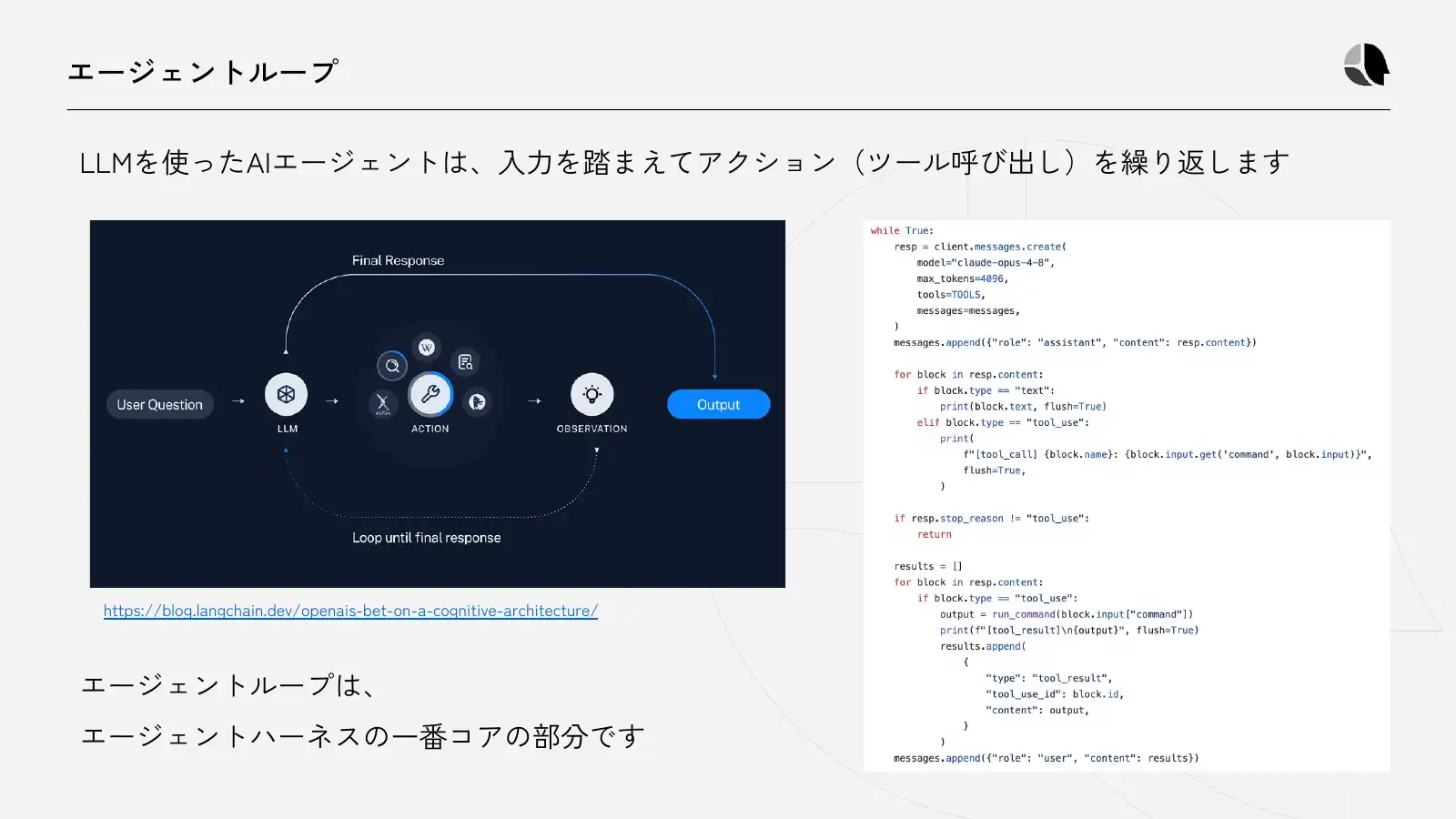Click the code line with model="claude-opus-4-8"
The width and height of the screenshot is (1456, 819).
pyautogui.click(x=986, y=263)
